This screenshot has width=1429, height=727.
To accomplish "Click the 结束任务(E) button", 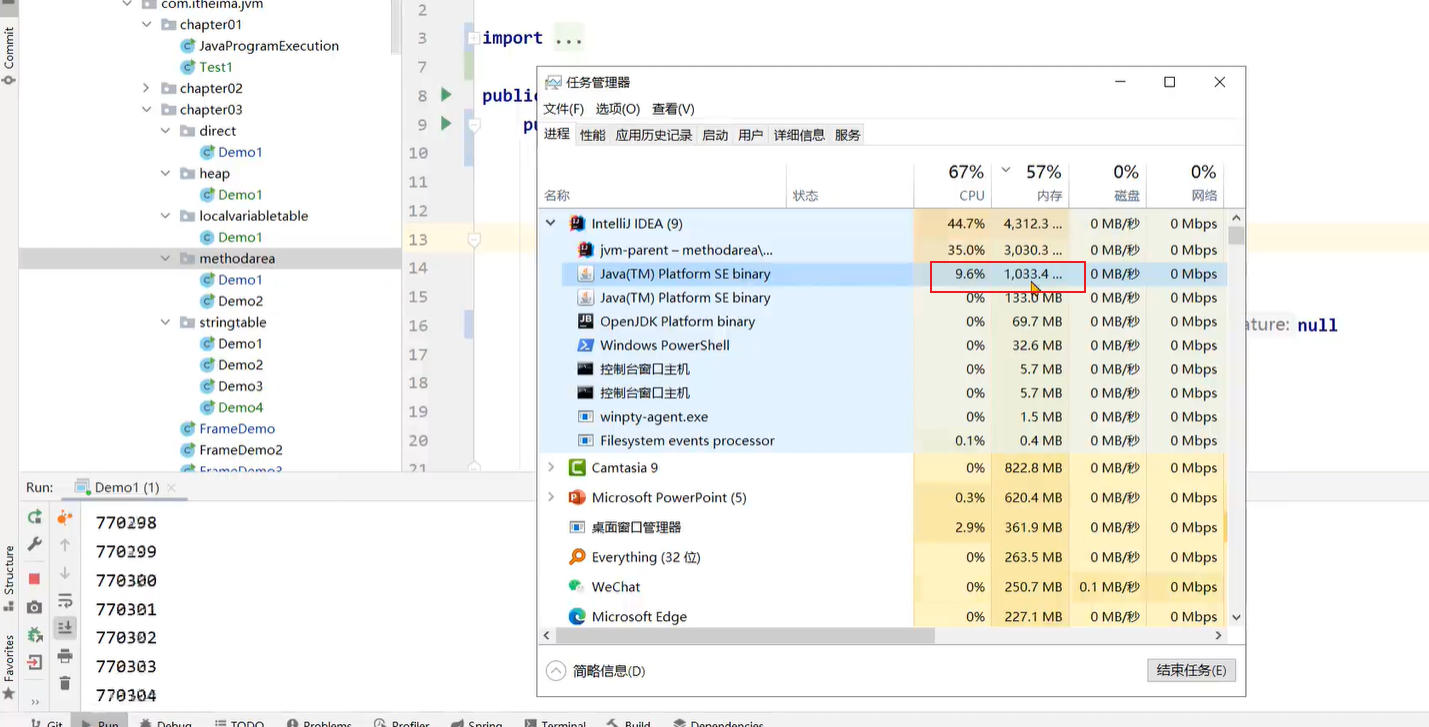I will coord(1191,670).
